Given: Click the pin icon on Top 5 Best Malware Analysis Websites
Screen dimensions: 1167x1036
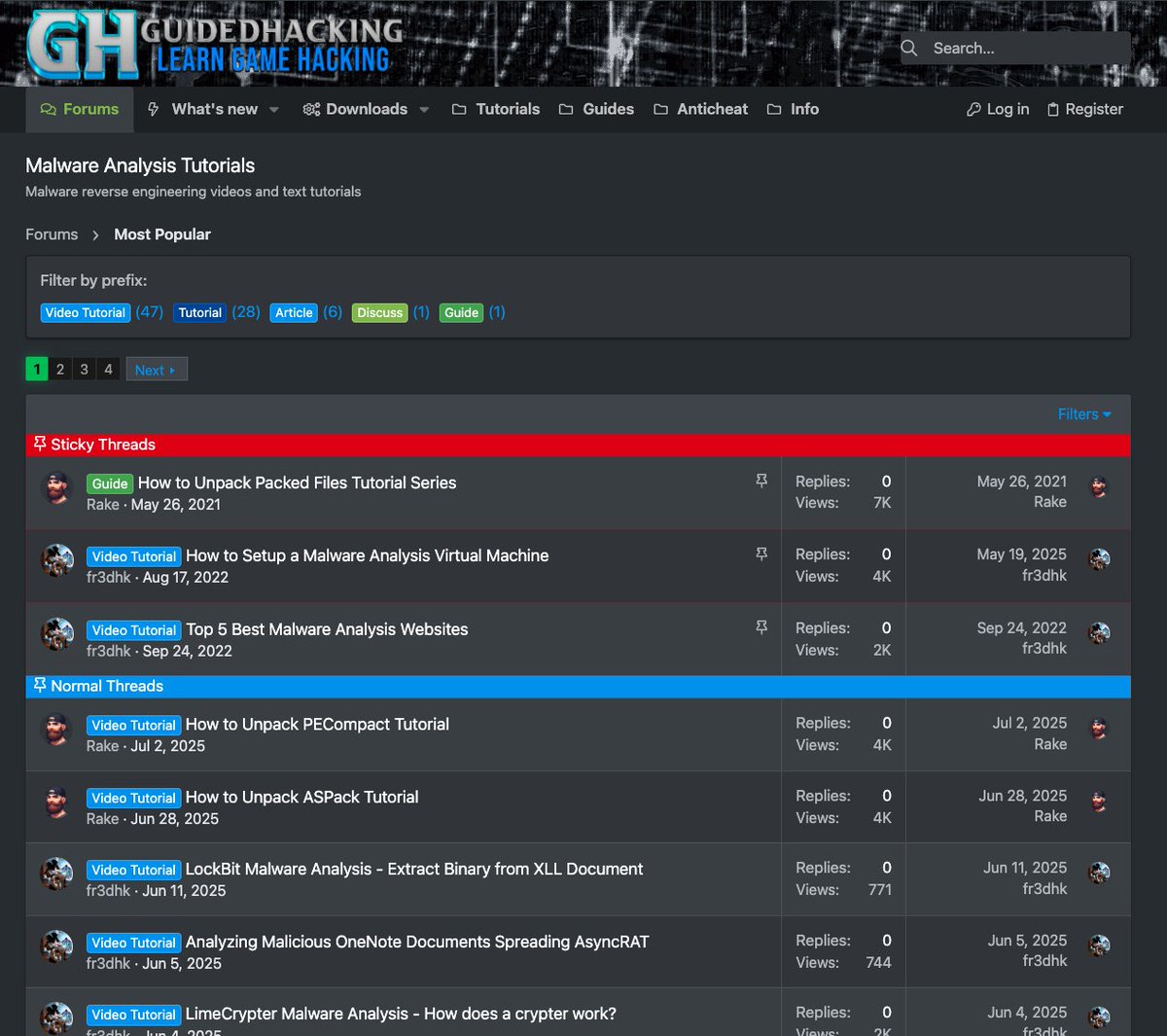Looking at the screenshot, I should click(761, 627).
